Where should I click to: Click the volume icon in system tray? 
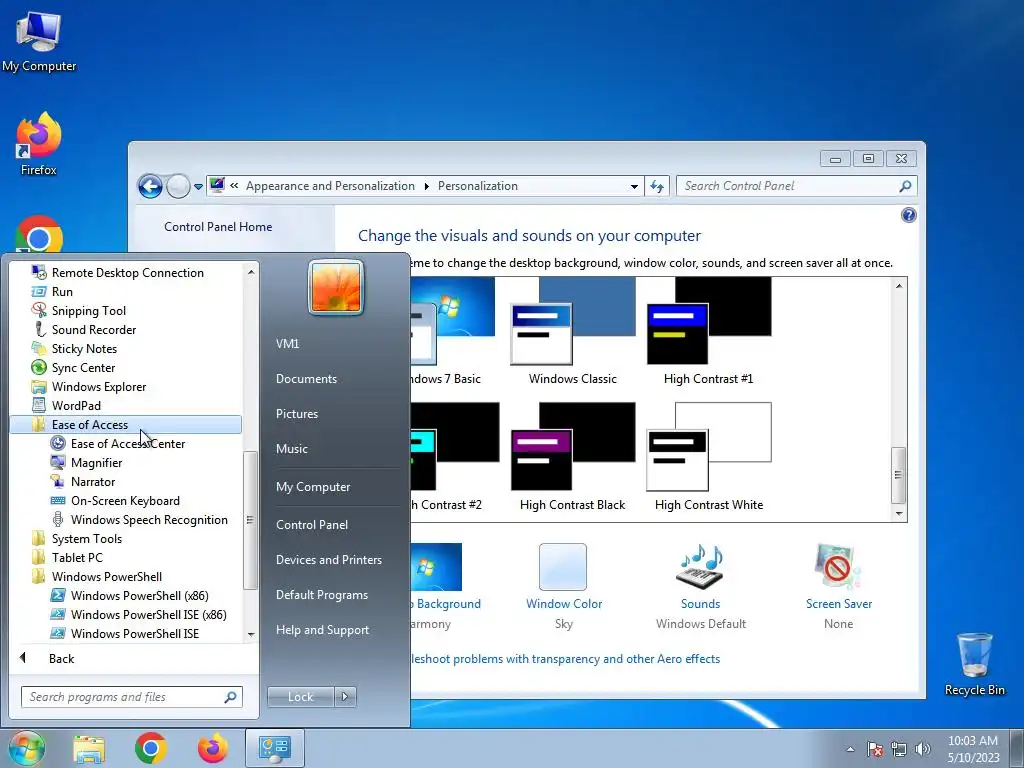pos(923,749)
